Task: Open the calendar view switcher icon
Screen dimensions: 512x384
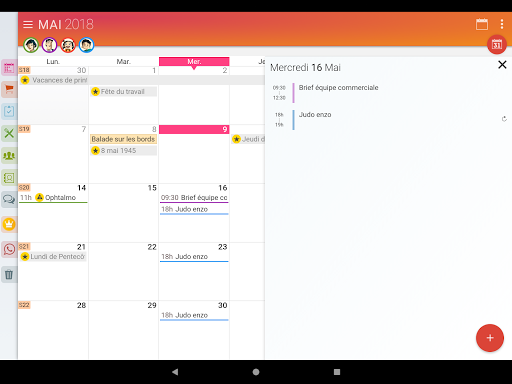Action: click(x=482, y=24)
